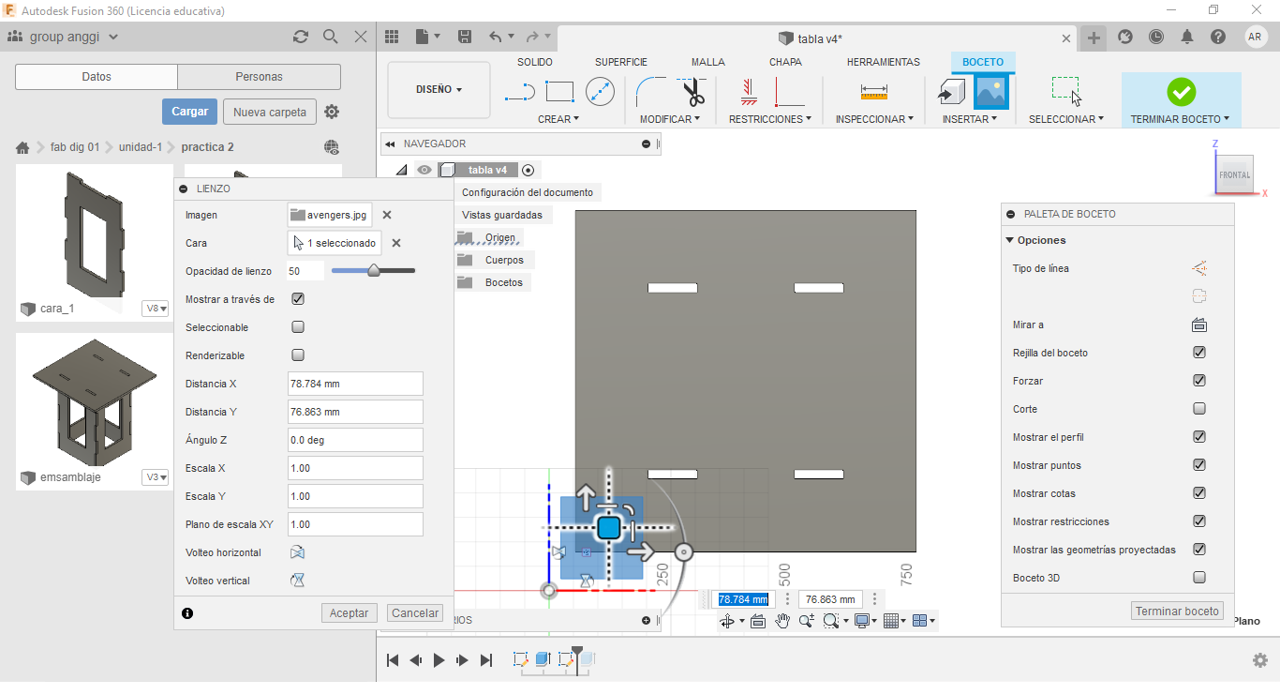Enable the Seleccionable checkbox
The width and height of the screenshot is (1280, 682).
298,327
